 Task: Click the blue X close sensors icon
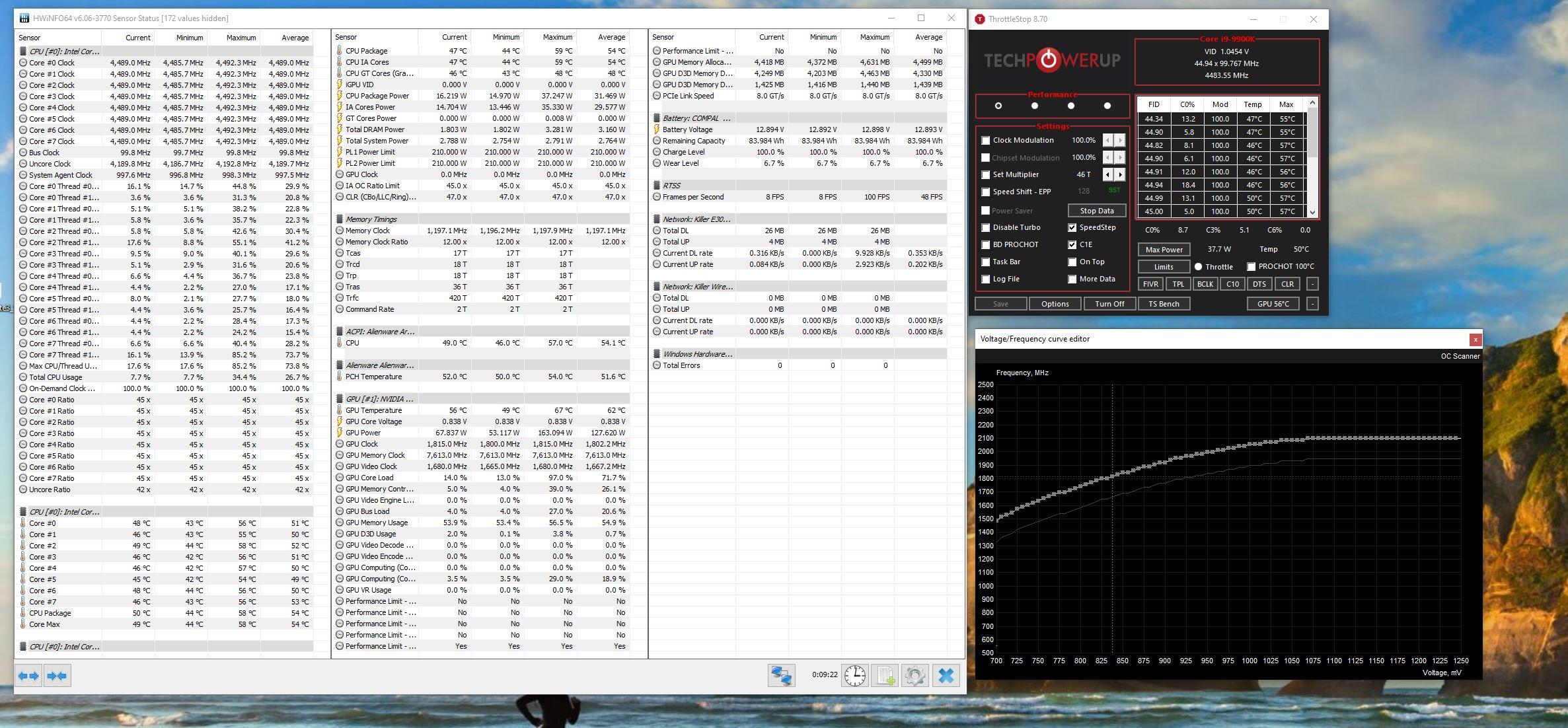click(x=946, y=675)
